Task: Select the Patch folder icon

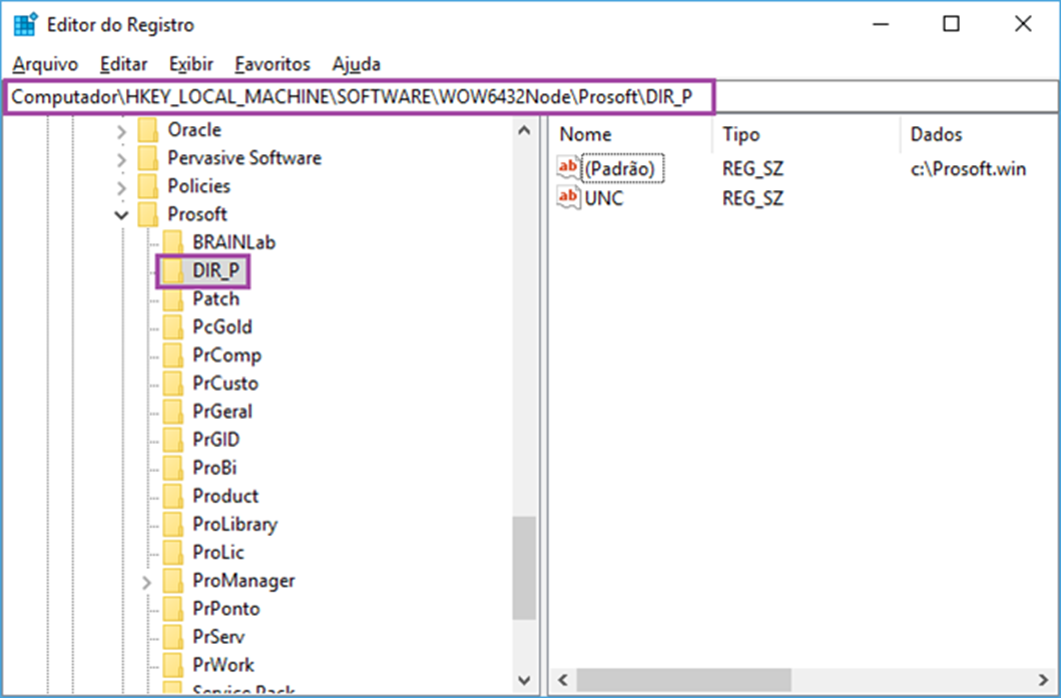Action: pos(173,299)
